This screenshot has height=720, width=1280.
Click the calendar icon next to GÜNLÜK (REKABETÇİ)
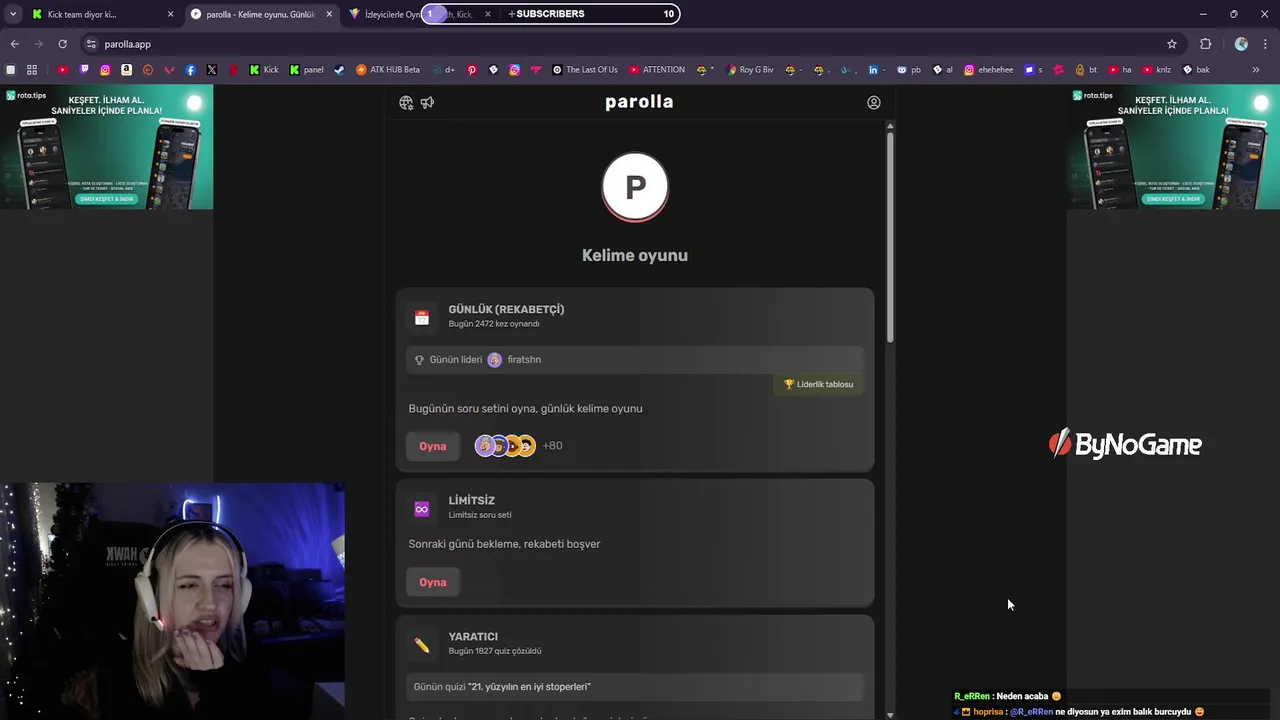tap(422, 318)
